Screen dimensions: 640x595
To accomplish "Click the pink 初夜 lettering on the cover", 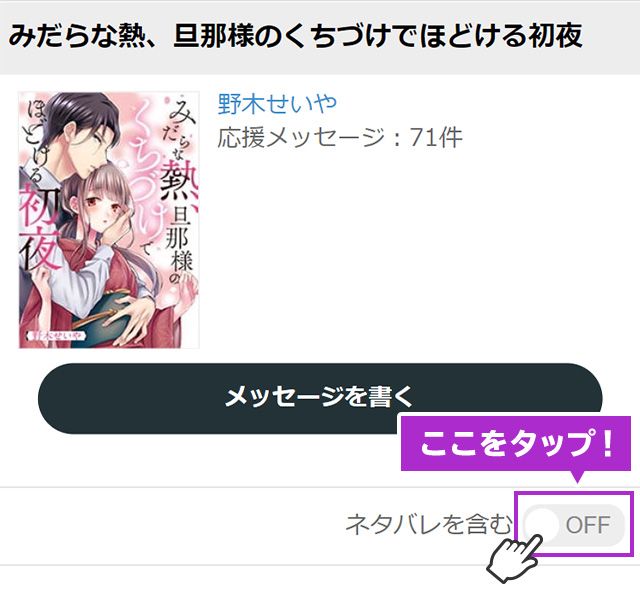I will 40,227.
